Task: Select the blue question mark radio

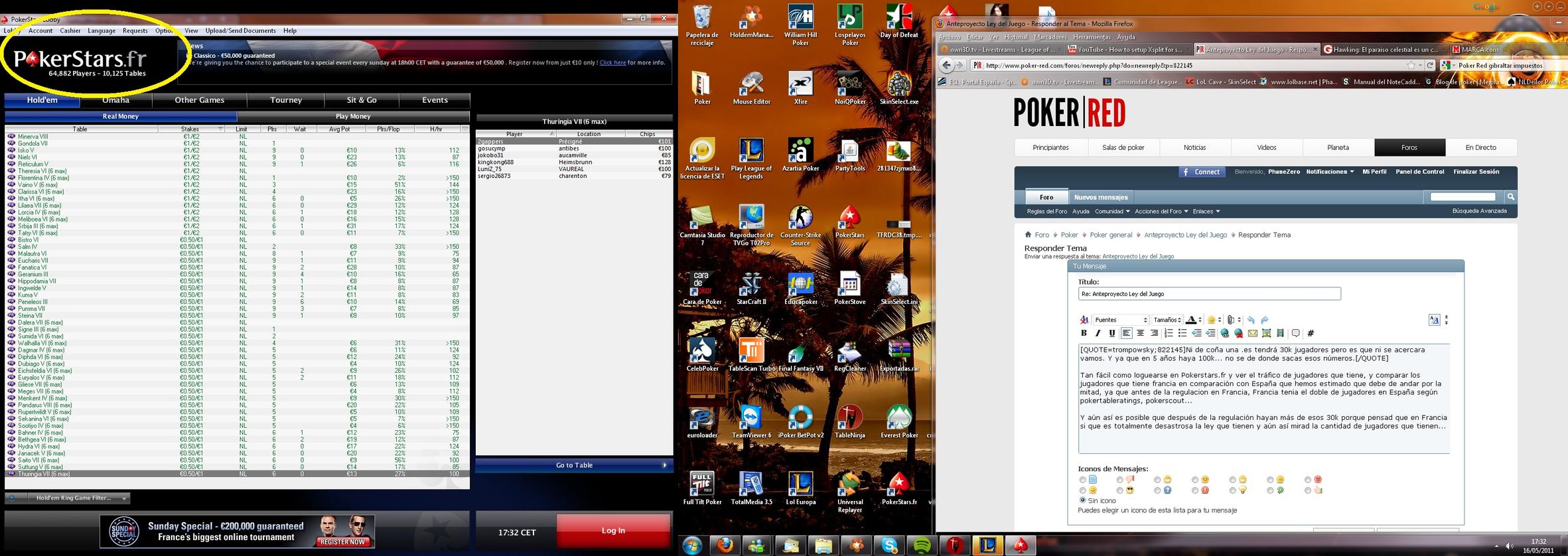Action: click(1157, 490)
